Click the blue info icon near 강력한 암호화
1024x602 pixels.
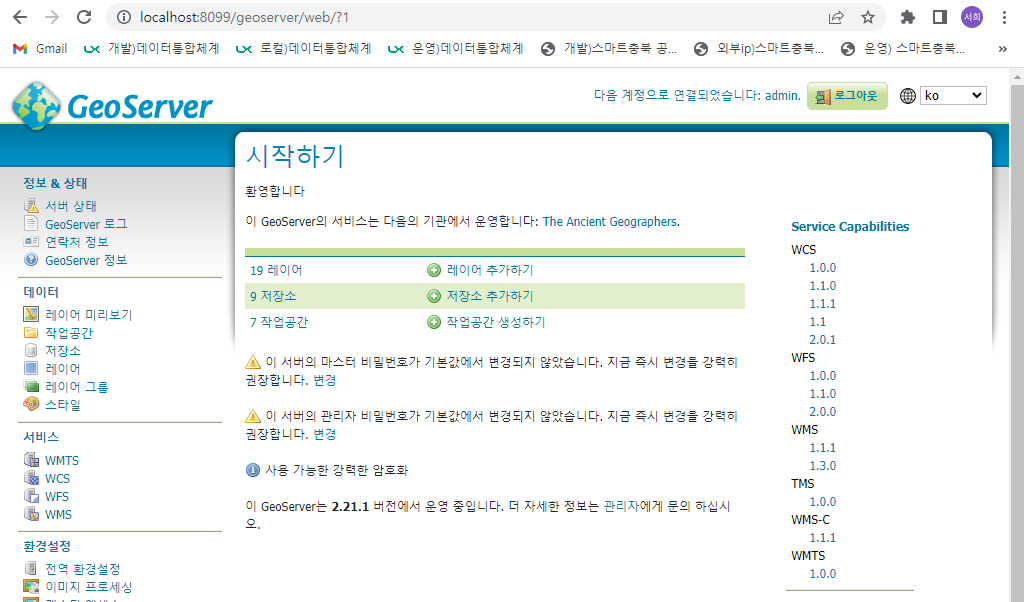click(253, 470)
